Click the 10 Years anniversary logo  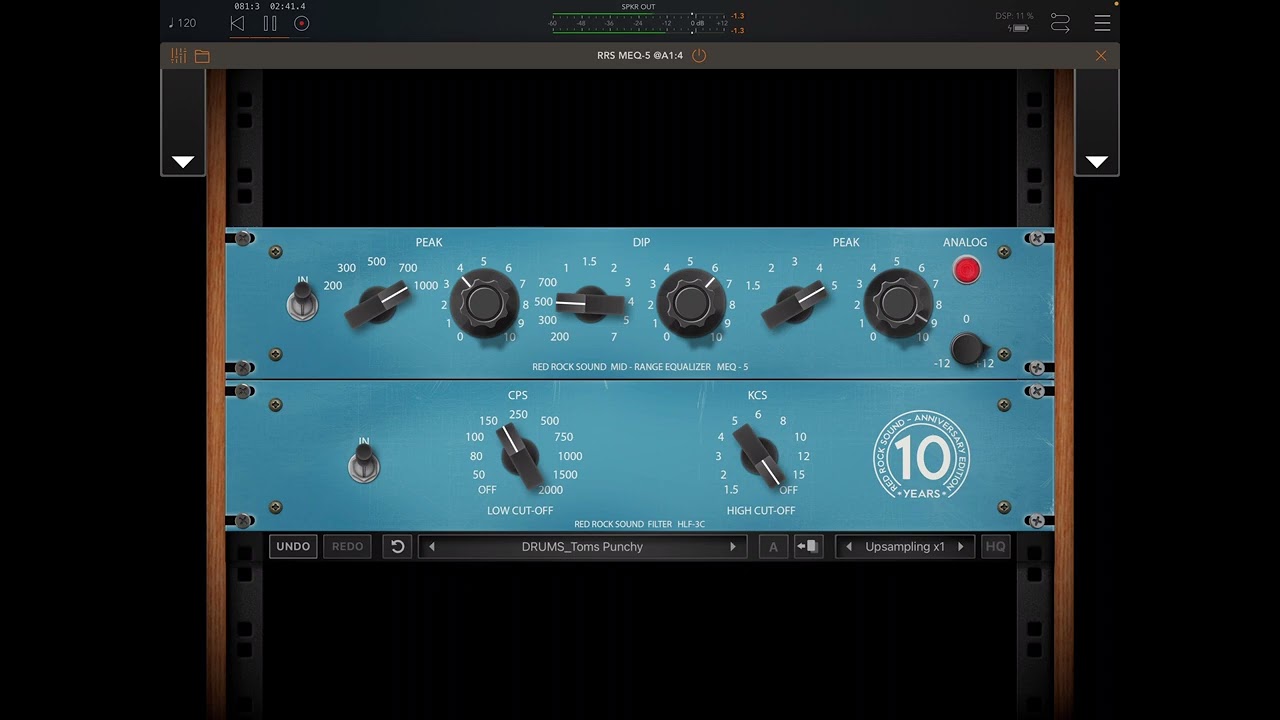click(921, 457)
